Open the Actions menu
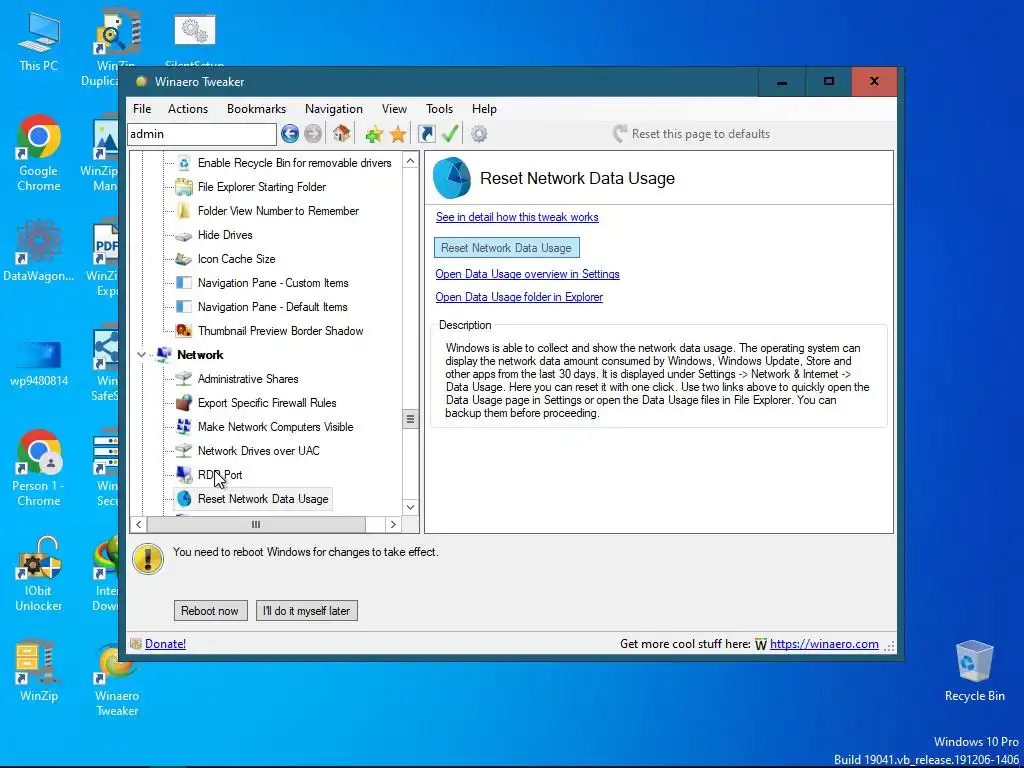The image size is (1024, 768). coord(188,109)
